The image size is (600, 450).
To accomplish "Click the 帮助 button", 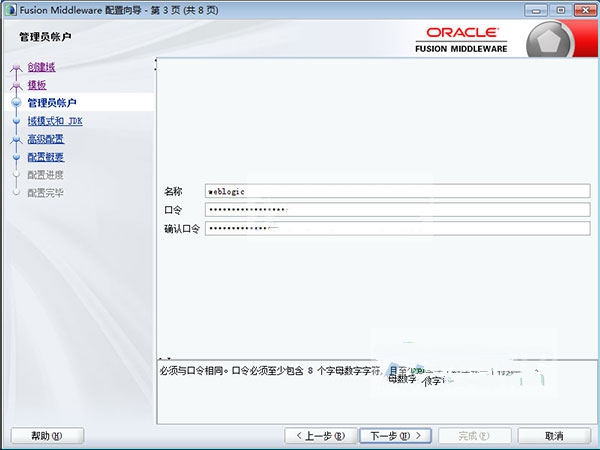I will pyautogui.click(x=47, y=435).
